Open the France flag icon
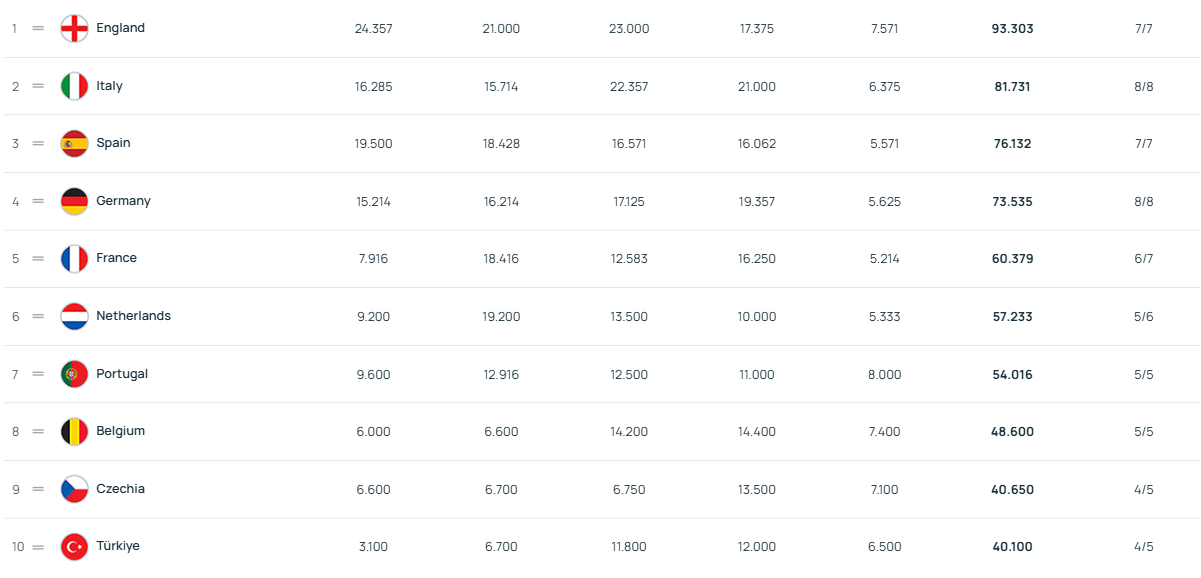Image resolution: width=1201 pixels, height=578 pixels. 74,259
